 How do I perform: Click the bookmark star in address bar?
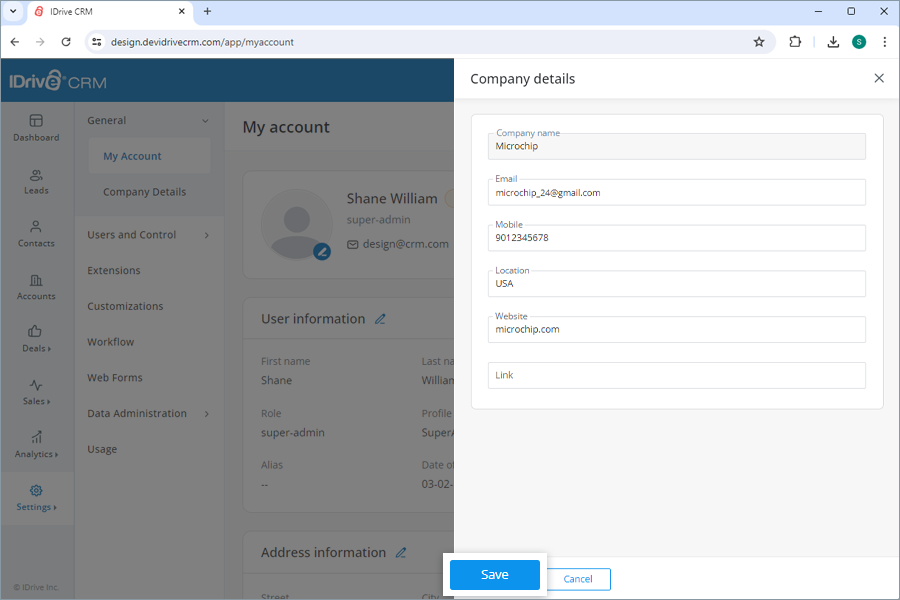point(759,42)
